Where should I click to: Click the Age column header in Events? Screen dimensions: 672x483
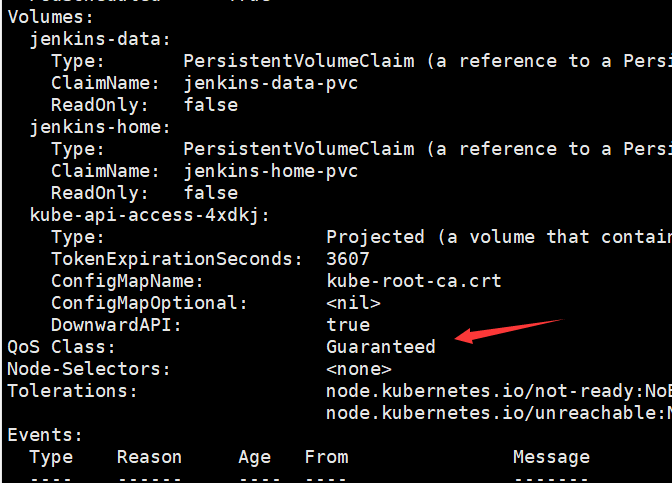(254, 457)
